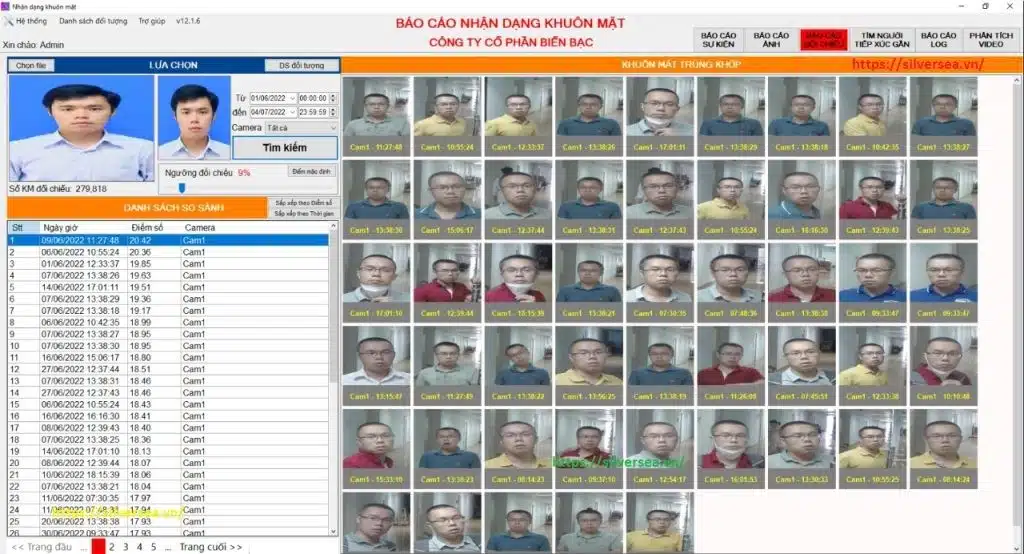This screenshot has width=1024, height=554.
Task: Open face thumbnail Cam1 - 11:27:48 in first row
Action: (x=376, y=108)
